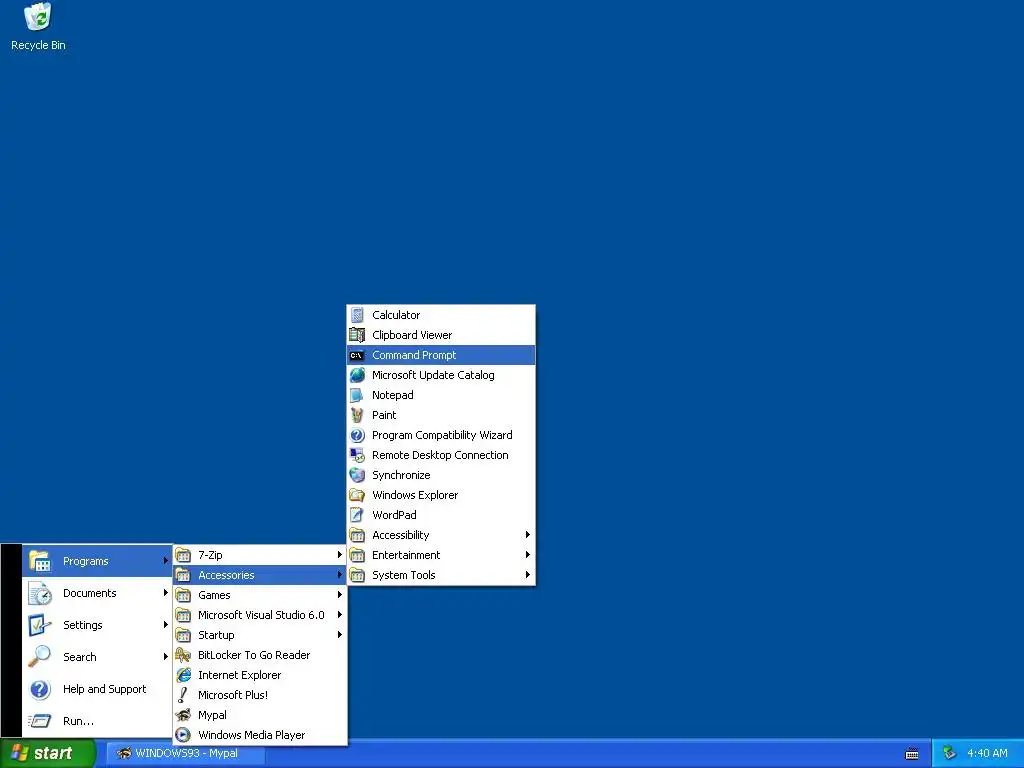Click the network tray icon near clock

(950, 754)
